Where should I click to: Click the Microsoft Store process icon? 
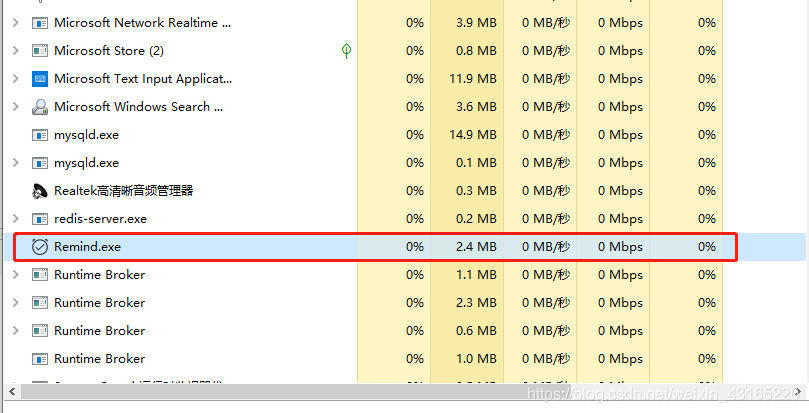pyautogui.click(x=40, y=51)
